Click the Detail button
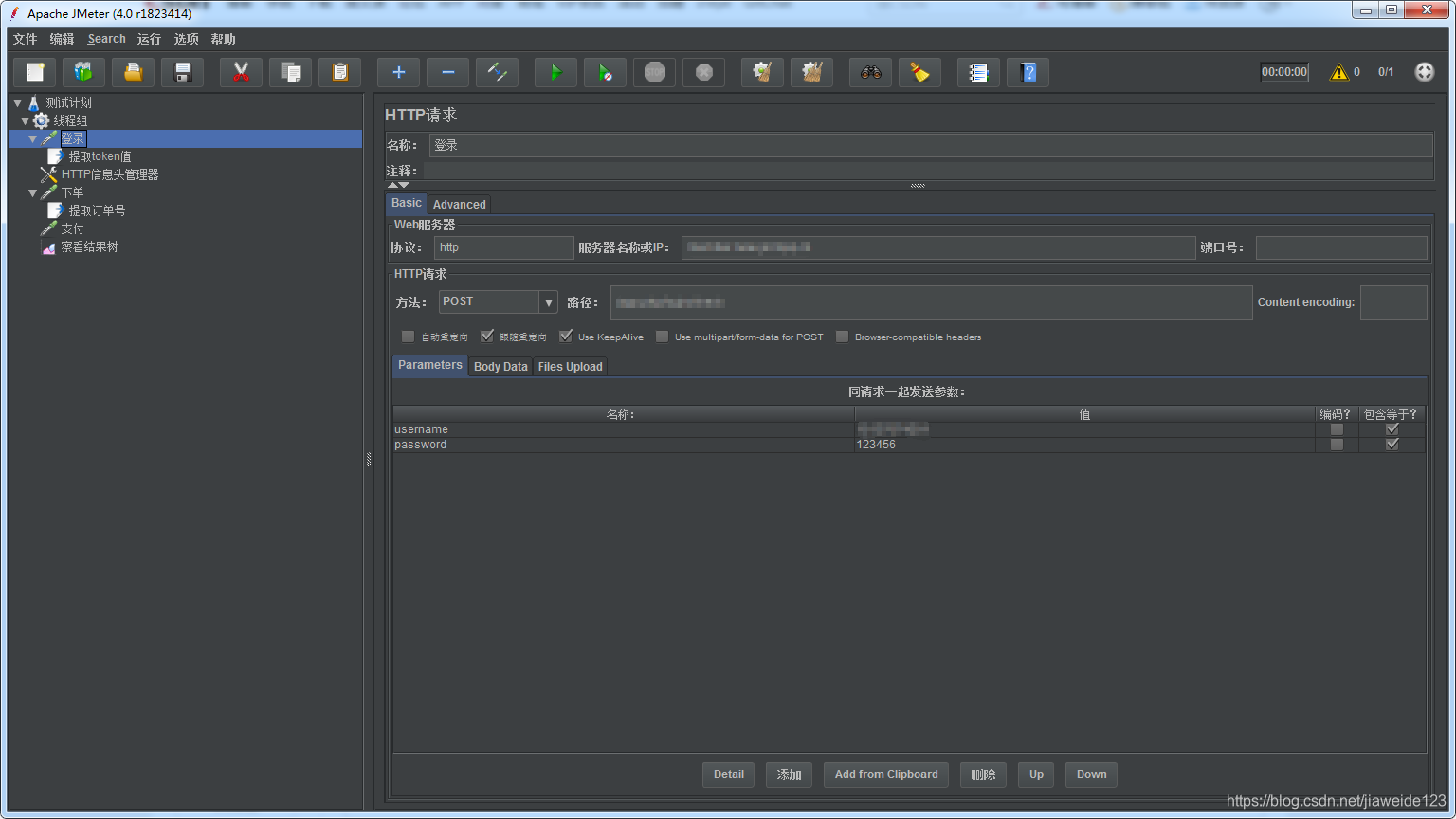The image size is (1456, 819). (x=728, y=774)
